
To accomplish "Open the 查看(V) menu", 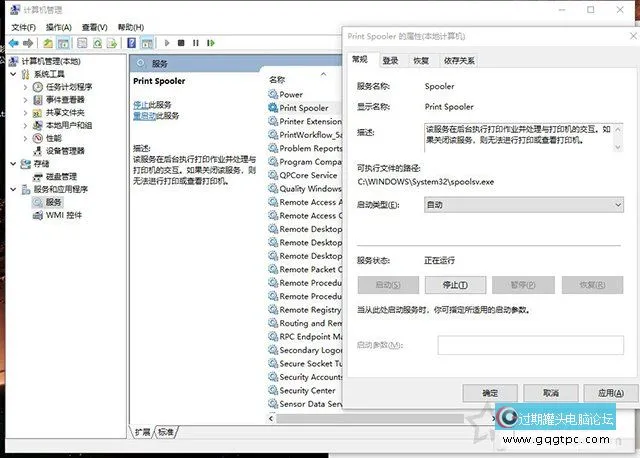I will 94,27.
